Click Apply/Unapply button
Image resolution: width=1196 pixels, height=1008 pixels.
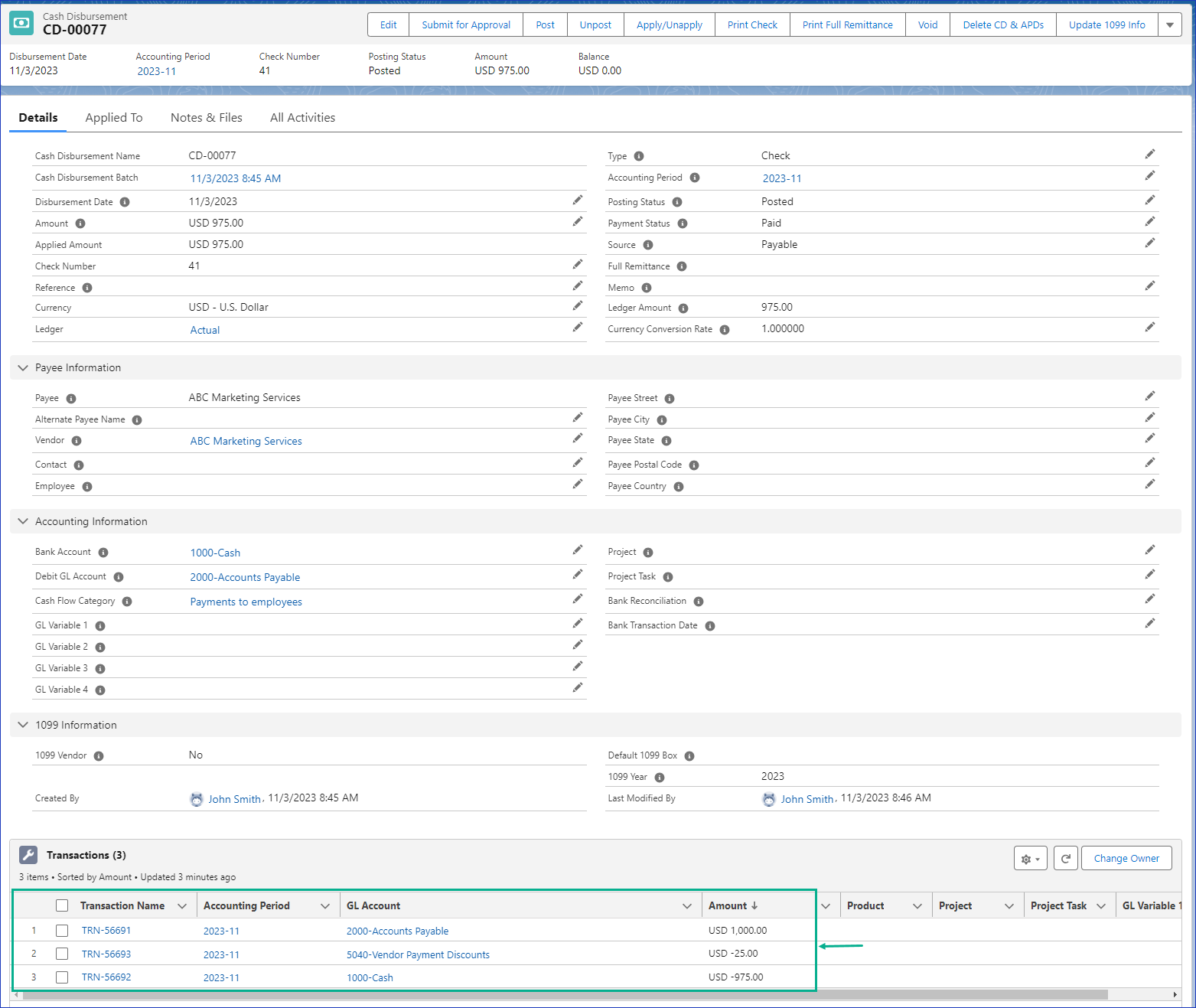coord(670,24)
